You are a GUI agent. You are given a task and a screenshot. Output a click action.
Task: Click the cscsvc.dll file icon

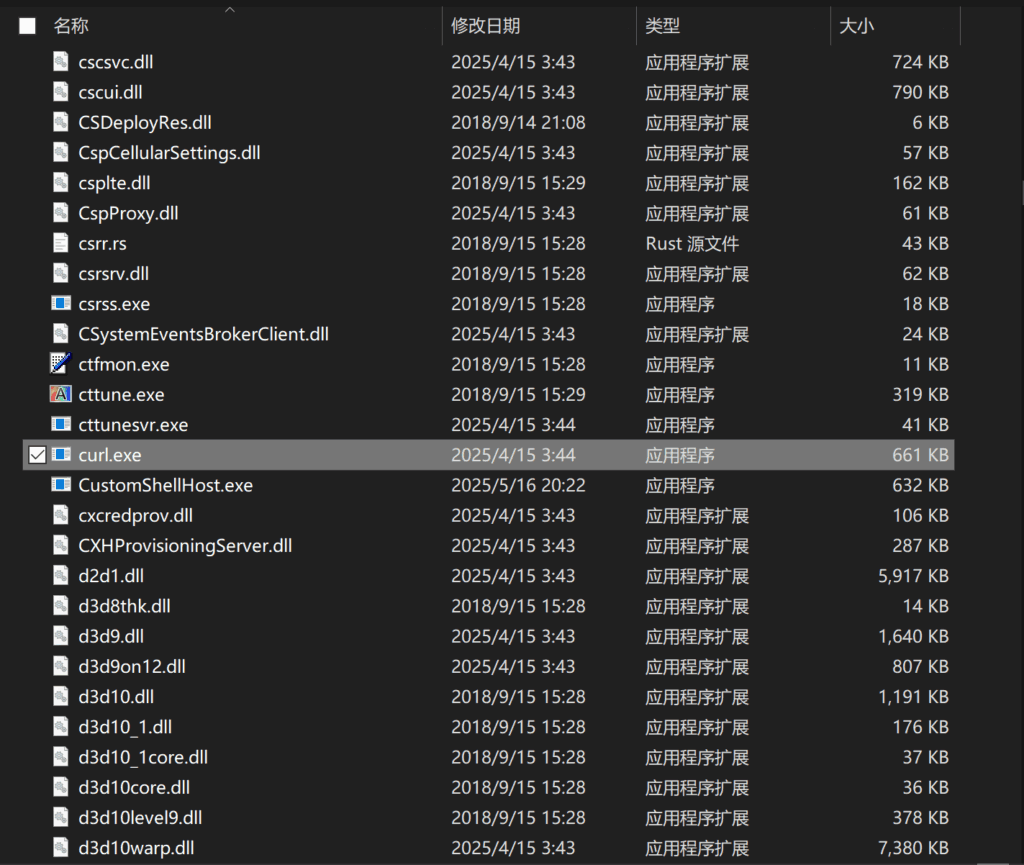pyautogui.click(x=60, y=62)
